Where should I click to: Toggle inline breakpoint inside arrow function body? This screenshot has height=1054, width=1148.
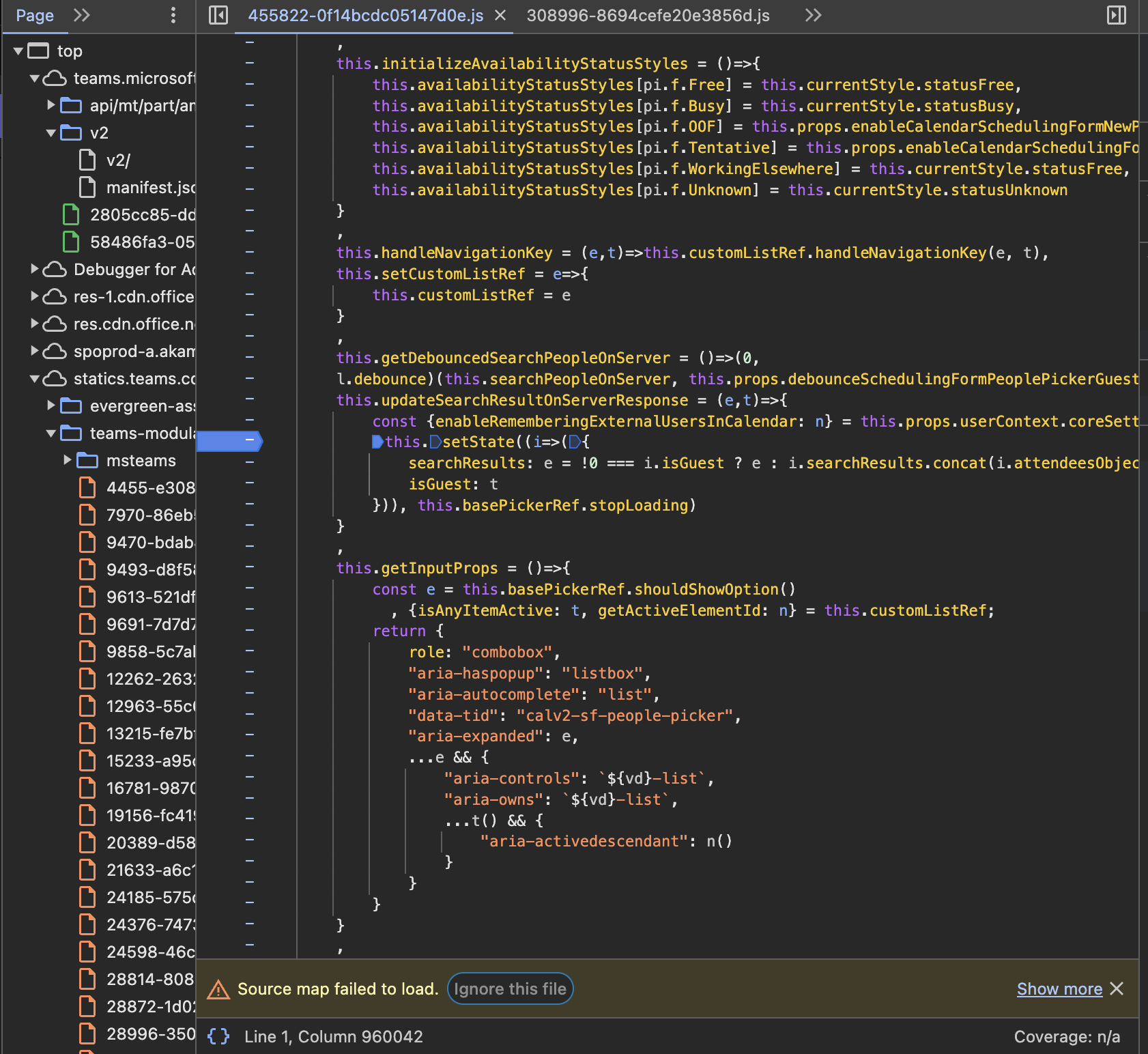575,442
